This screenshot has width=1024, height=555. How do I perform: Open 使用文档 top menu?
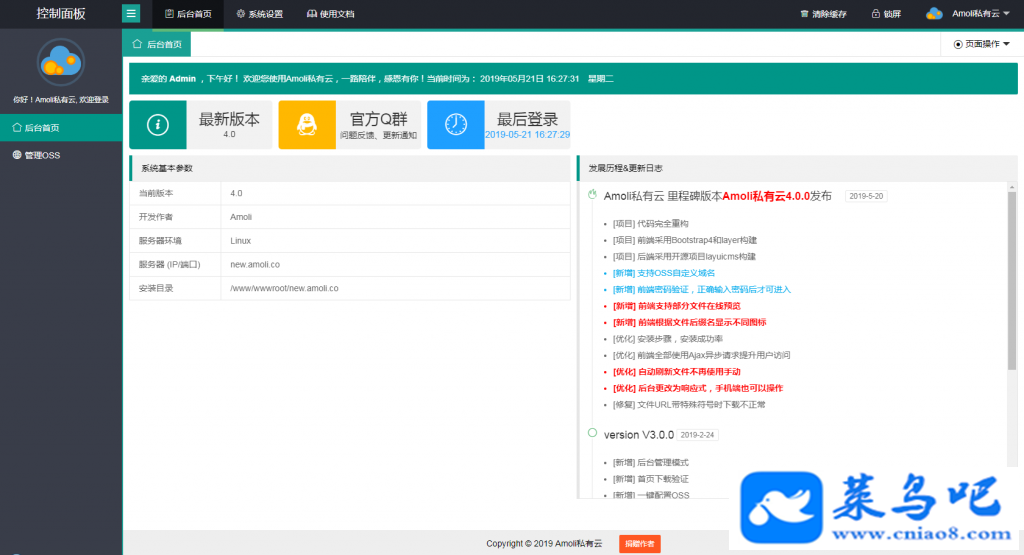click(330, 14)
